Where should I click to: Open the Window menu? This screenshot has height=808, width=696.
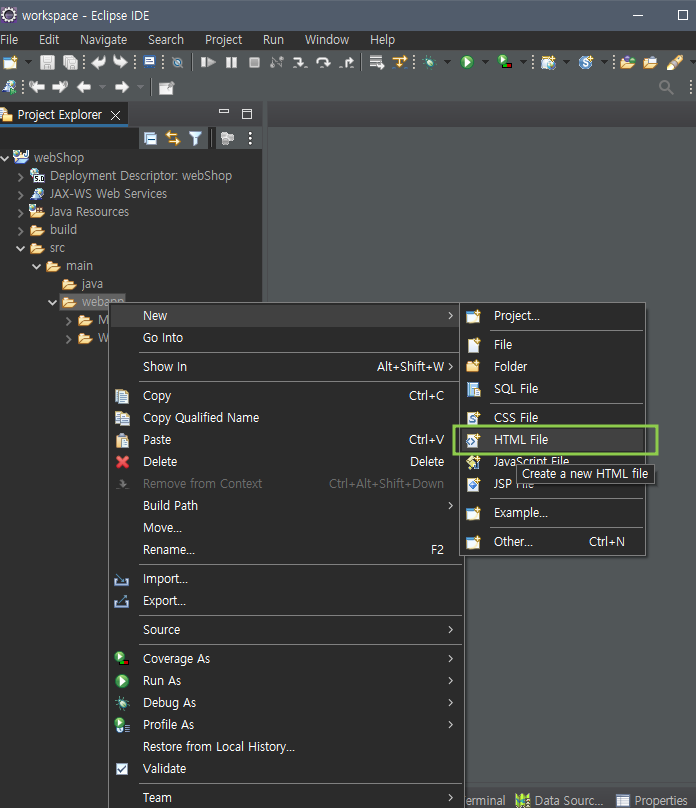(327, 40)
